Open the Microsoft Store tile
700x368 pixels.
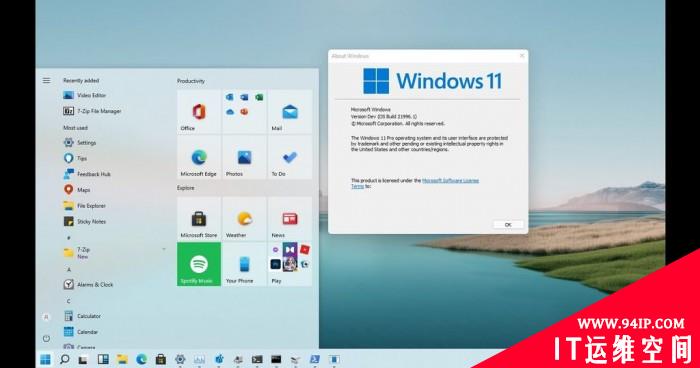[199, 219]
